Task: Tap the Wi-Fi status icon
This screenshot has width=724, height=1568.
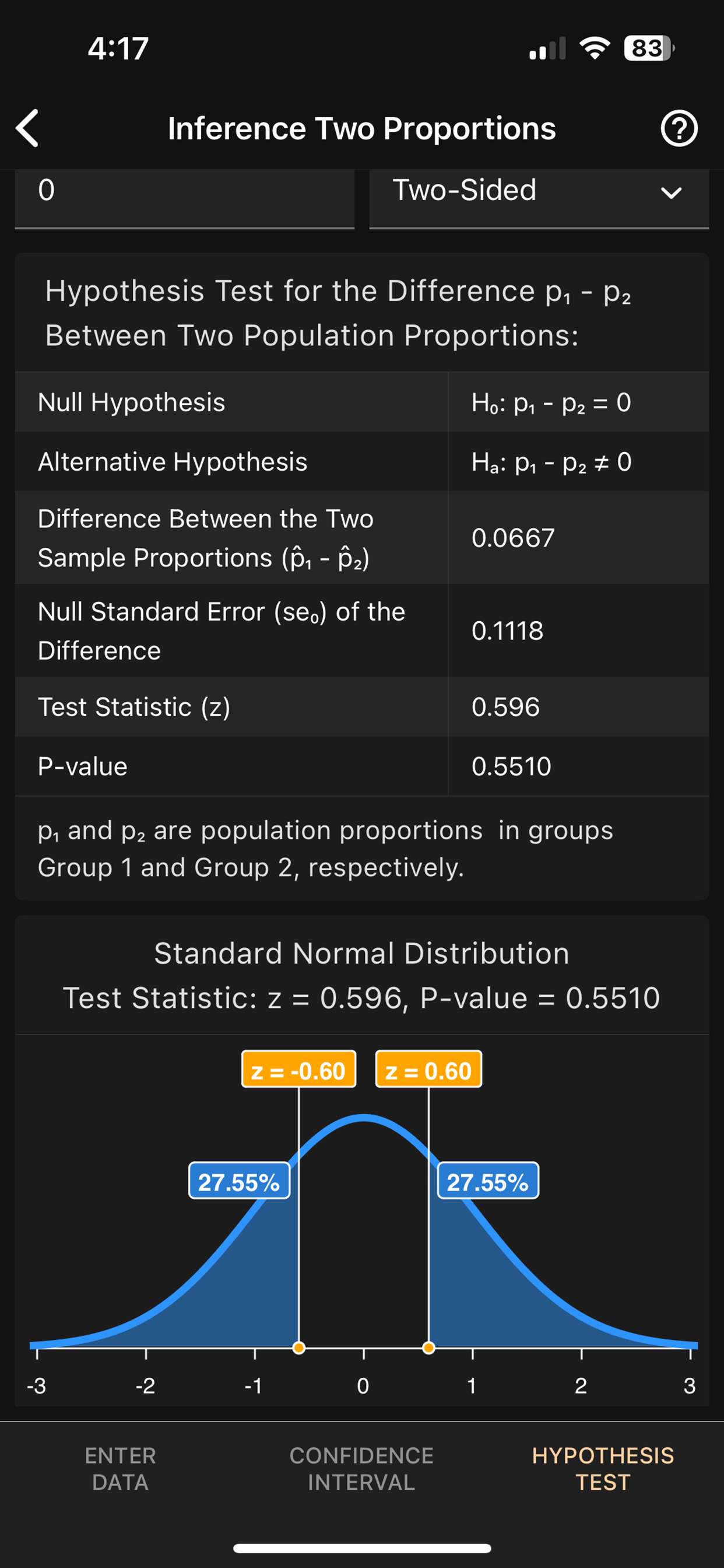Action: coord(595,48)
